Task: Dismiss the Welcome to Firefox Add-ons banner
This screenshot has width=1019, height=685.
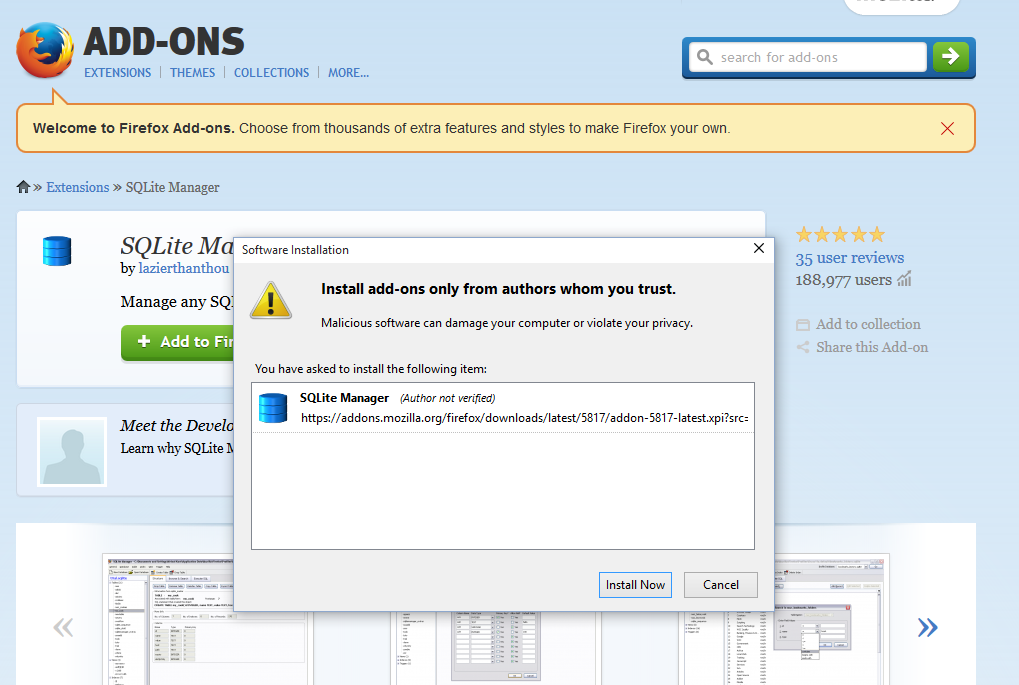Action: pos(947,129)
